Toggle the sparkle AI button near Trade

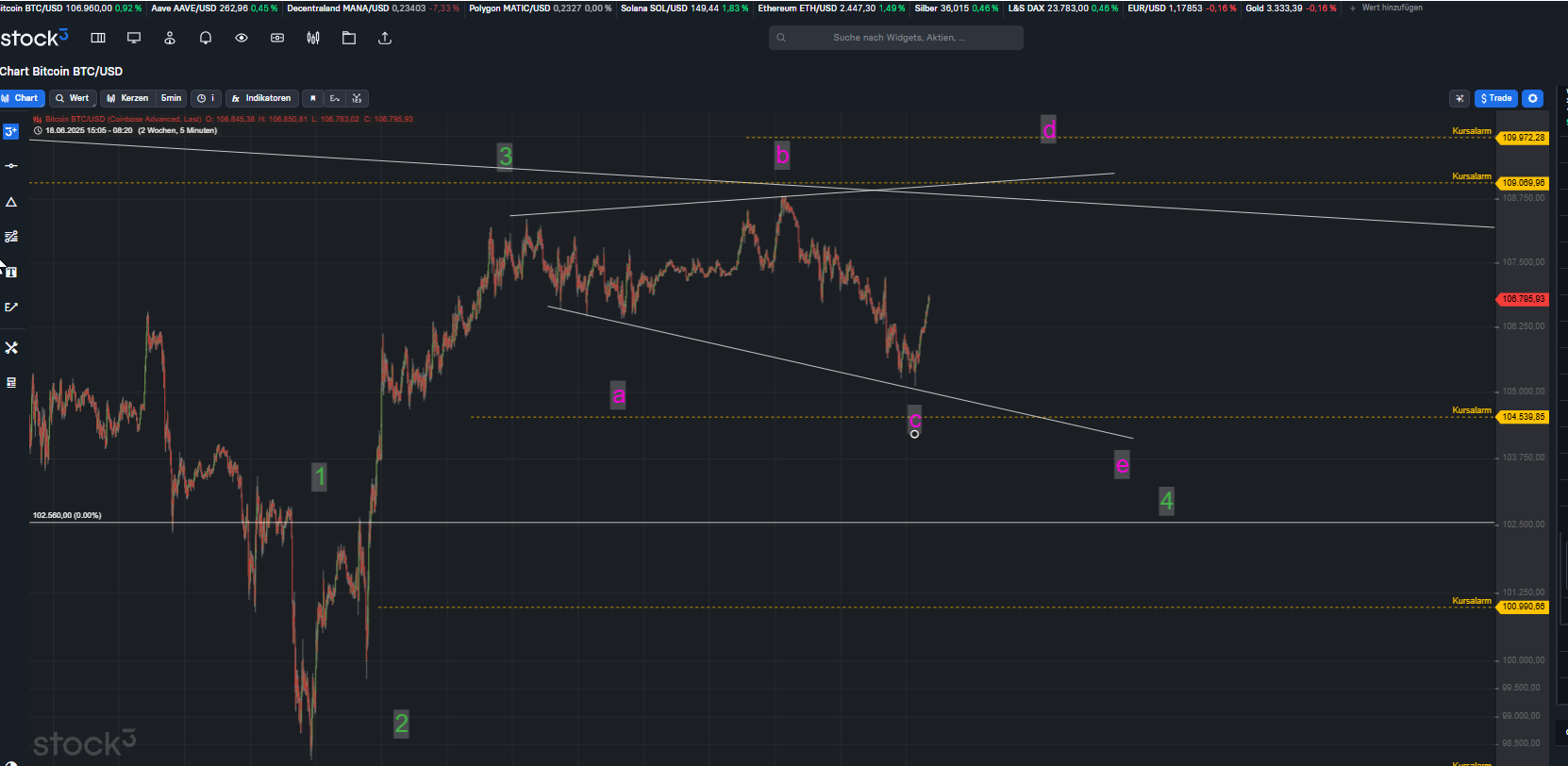click(1460, 98)
